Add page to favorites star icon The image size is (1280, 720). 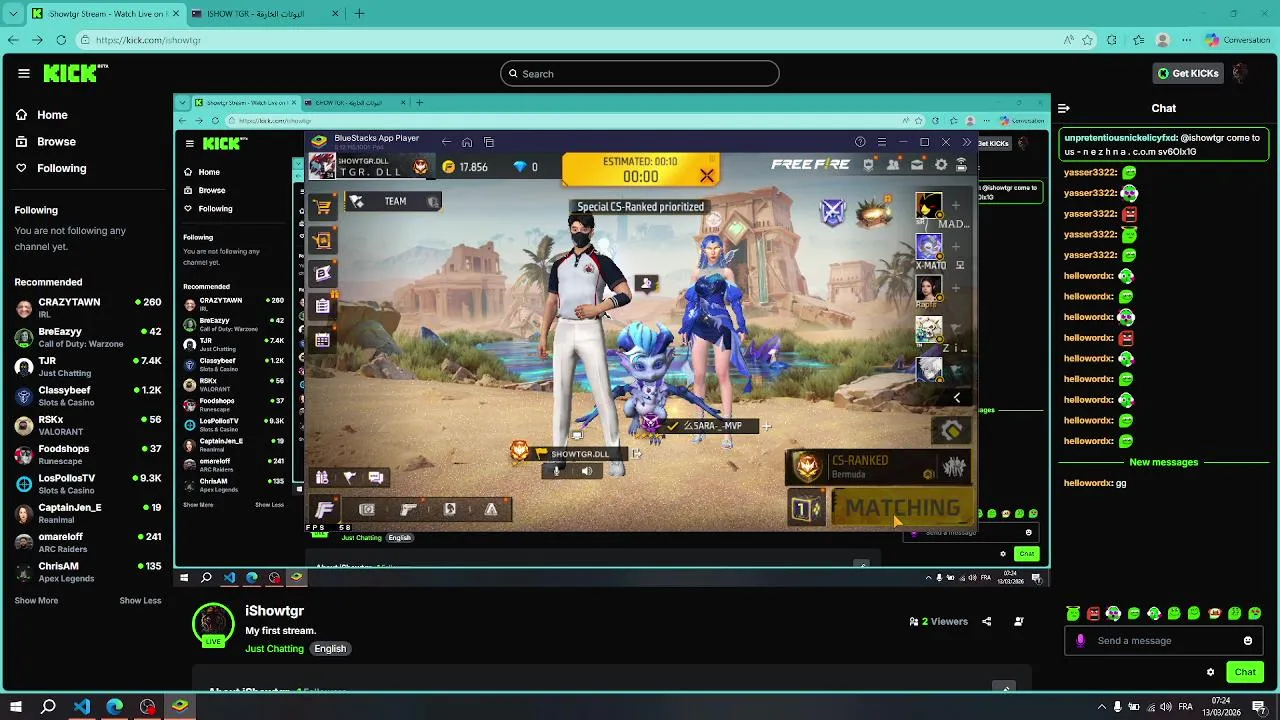pyautogui.click(x=1088, y=40)
